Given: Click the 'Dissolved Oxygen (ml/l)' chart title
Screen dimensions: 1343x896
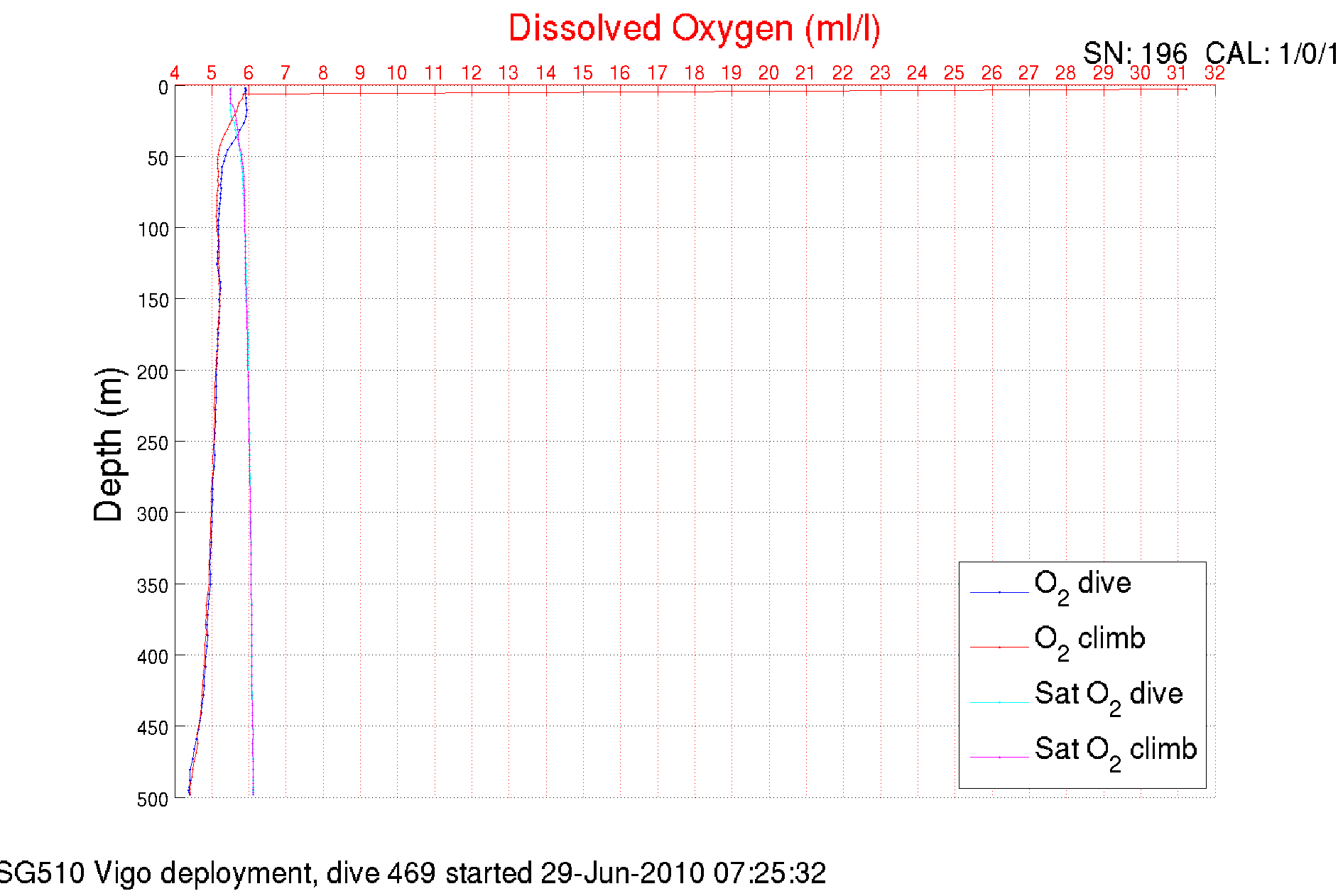Looking at the screenshot, I should tap(695, 30).
